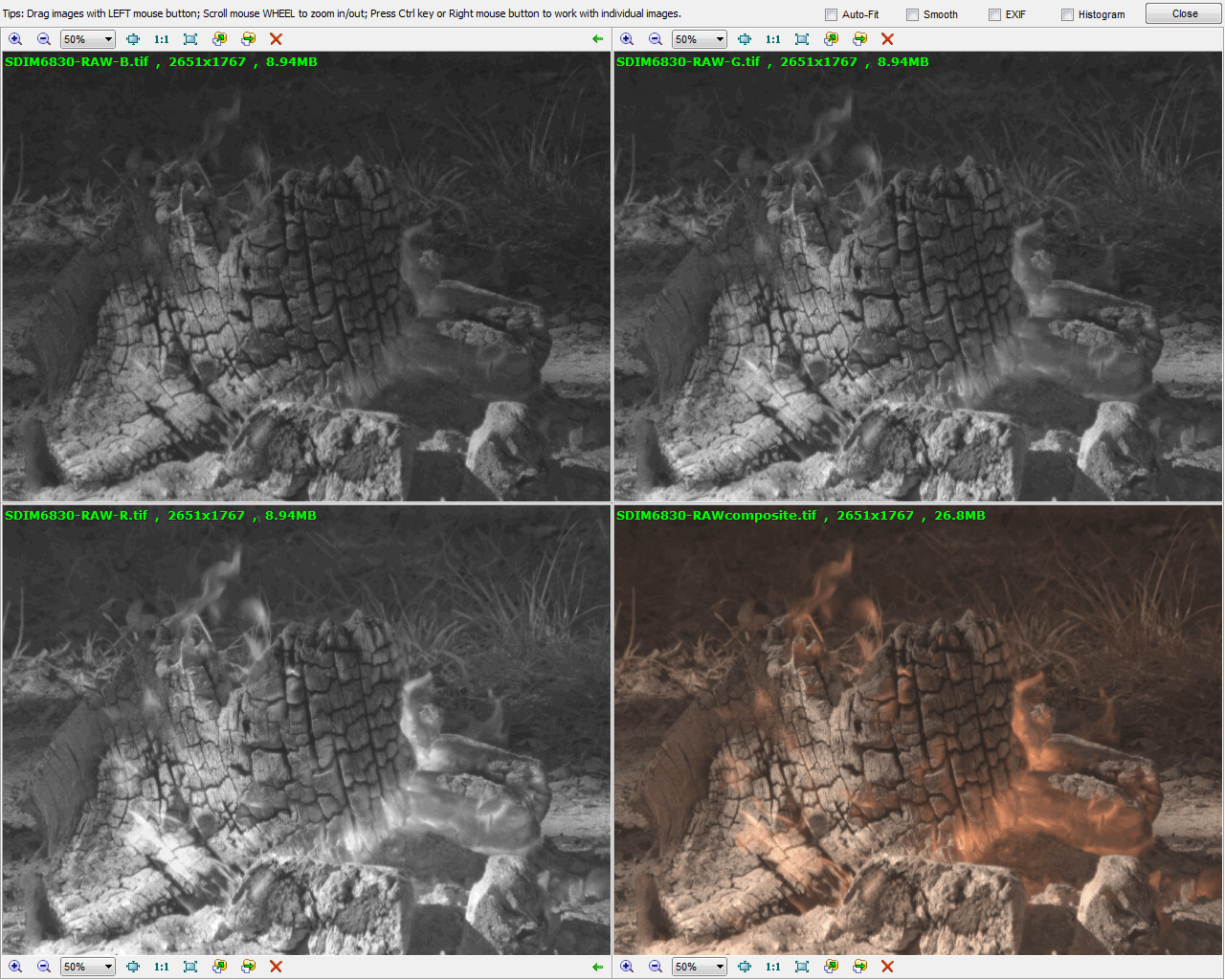Click copy-to-folder icon for RAW-G image
The height and width of the screenshot is (980, 1225).
click(x=831, y=39)
